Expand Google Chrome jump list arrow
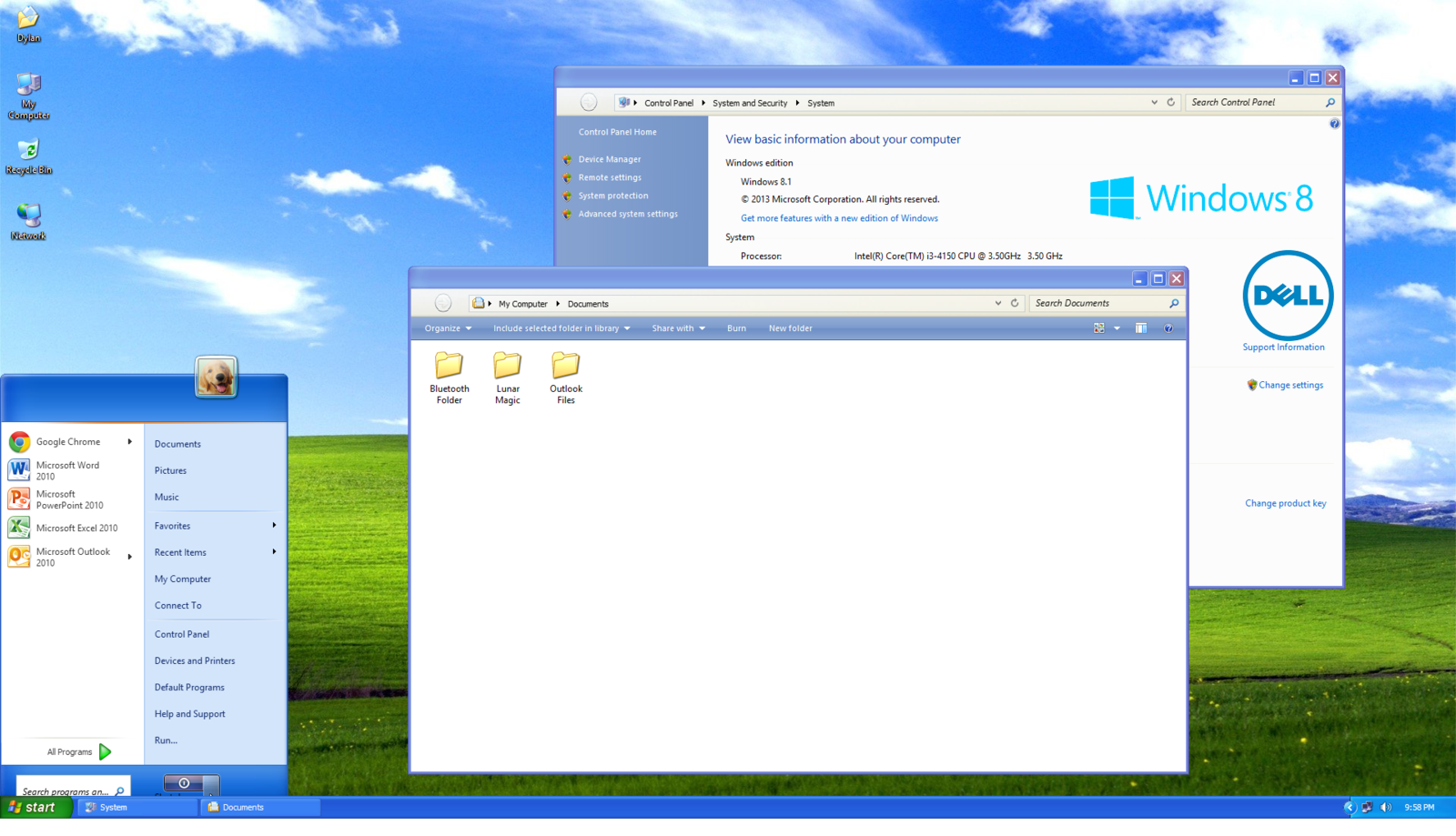The width and height of the screenshot is (1456, 836). pos(130,441)
